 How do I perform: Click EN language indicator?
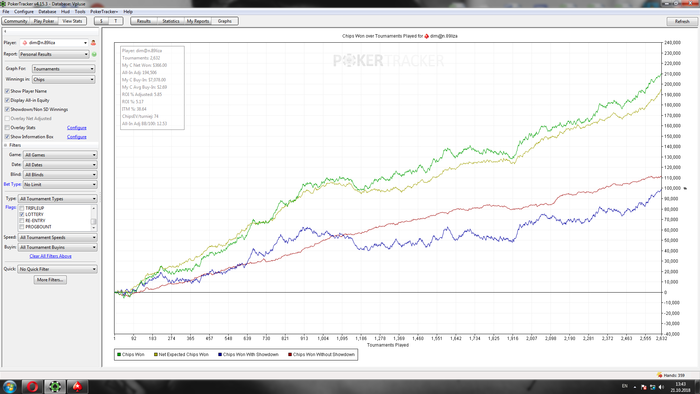tap(625, 386)
